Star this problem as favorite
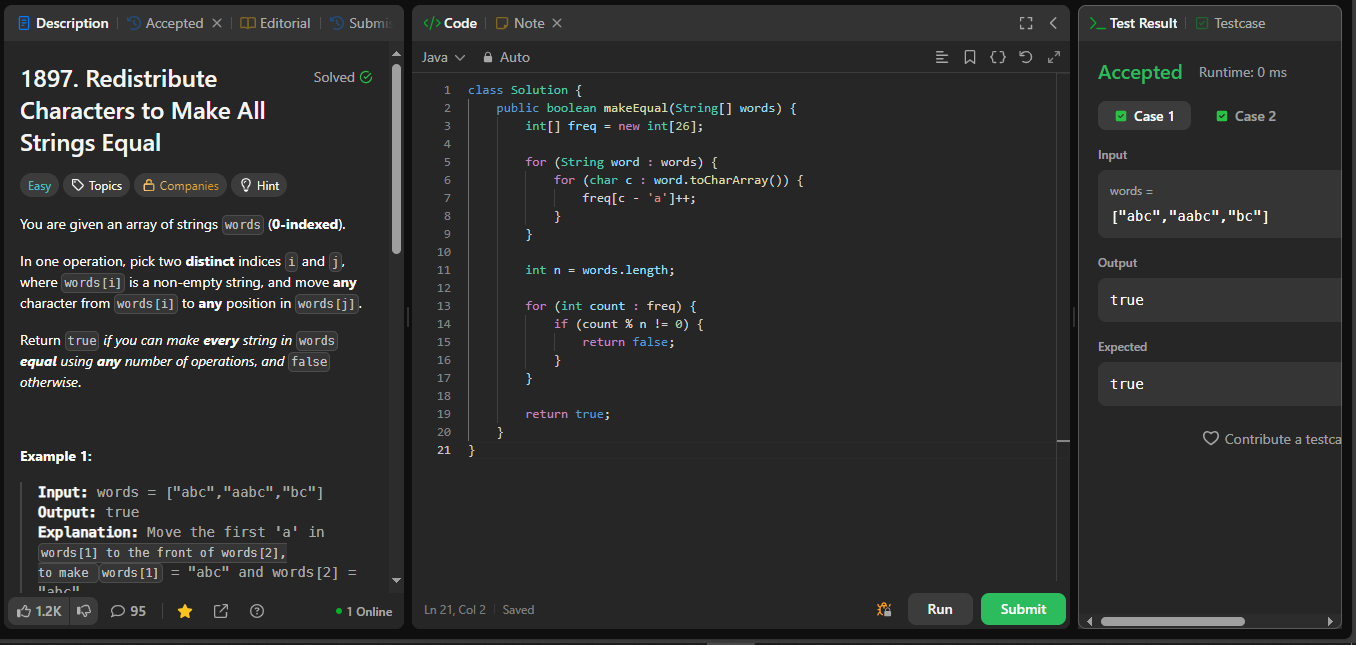The image size is (1356, 645). tap(185, 611)
